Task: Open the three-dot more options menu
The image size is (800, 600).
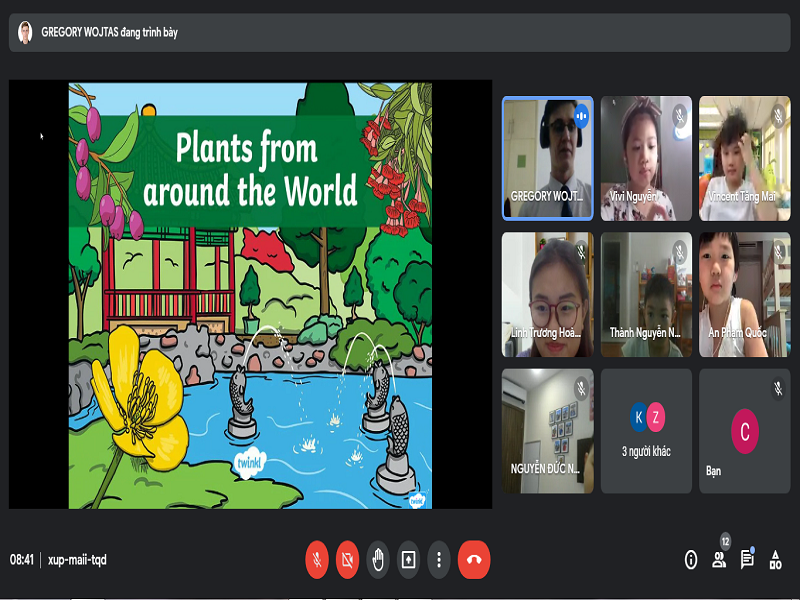Action: coord(438,560)
